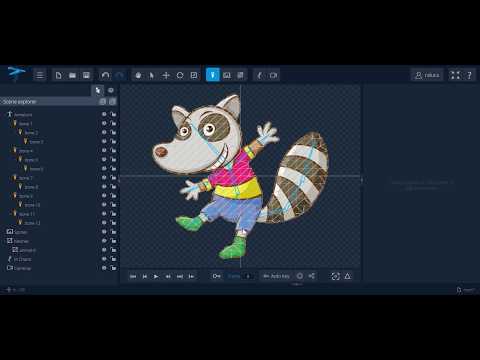The width and height of the screenshot is (480, 360).
Task: Toggle lock for Meshes row
Action: (x=113, y=241)
